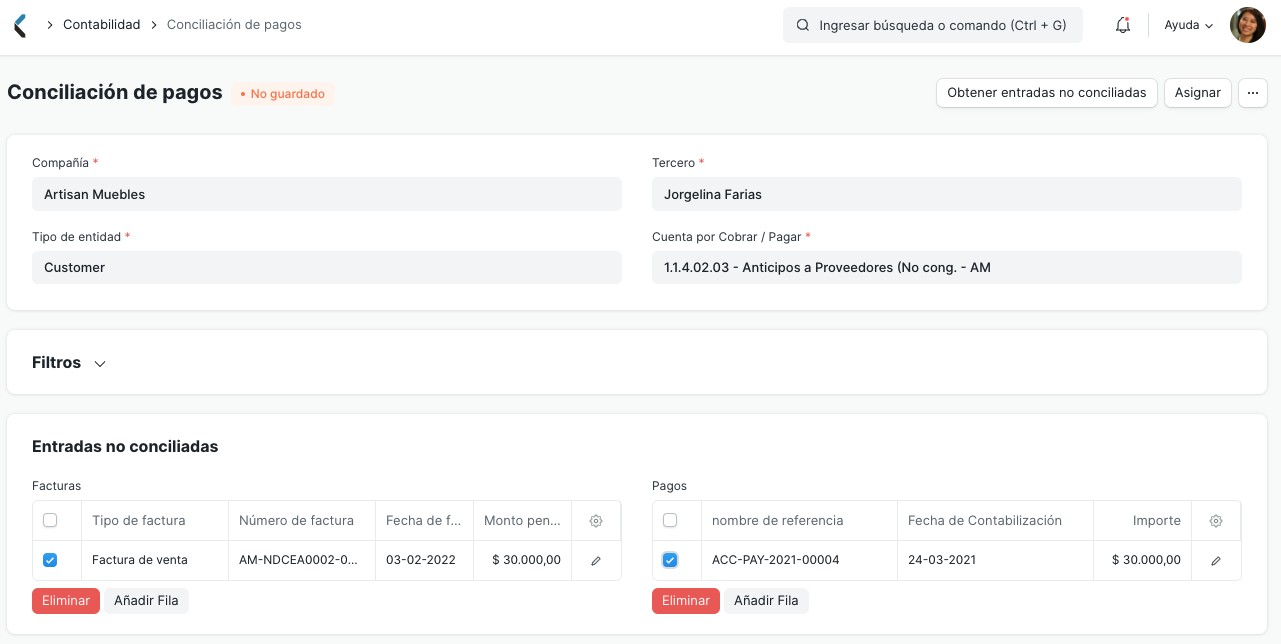Click the $ 30.000,00 cell in Facturas
This screenshot has height=644, width=1281.
[x=523, y=560]
